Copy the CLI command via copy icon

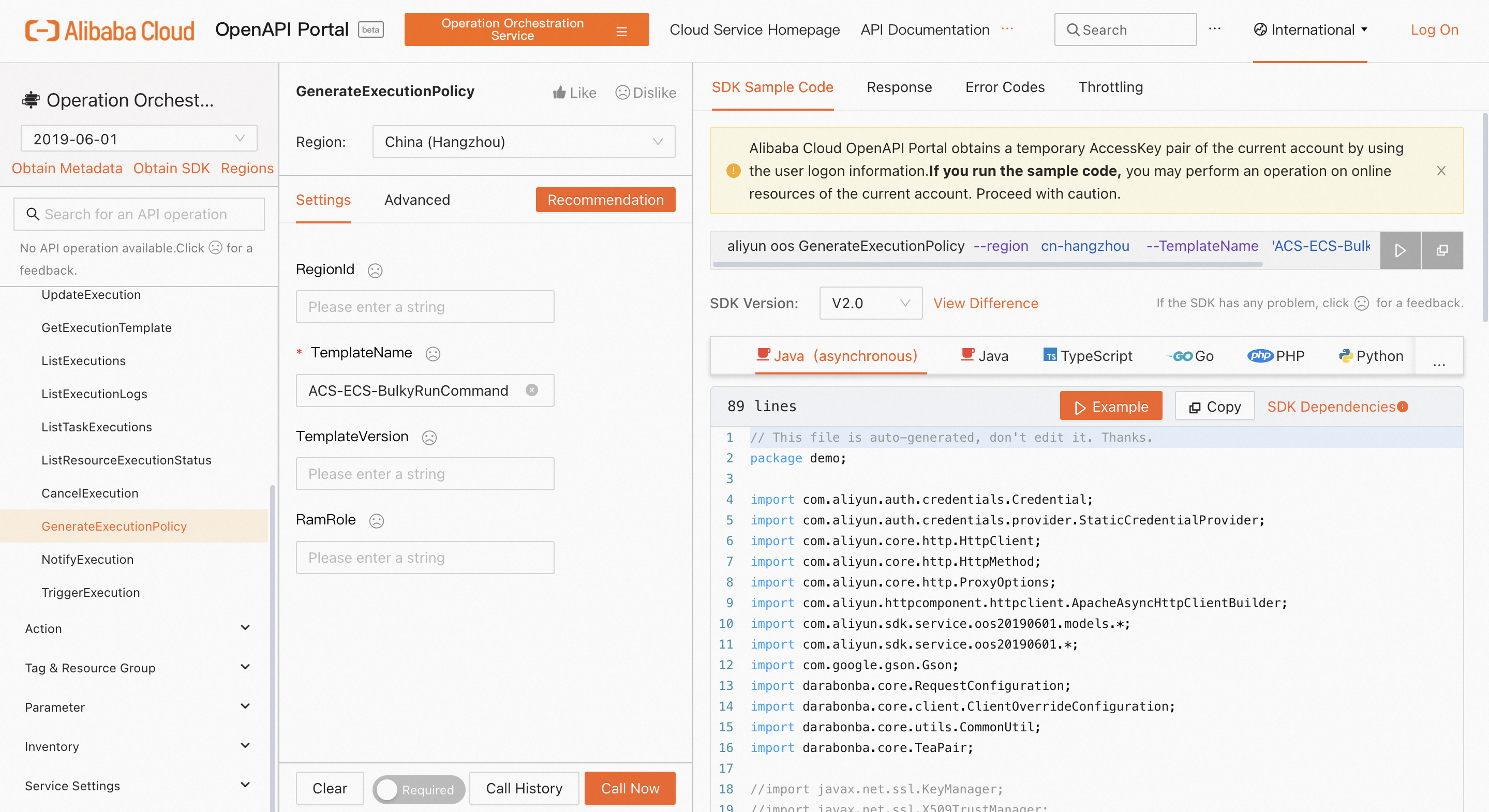pyautogui.click(x=1442, y=250)
